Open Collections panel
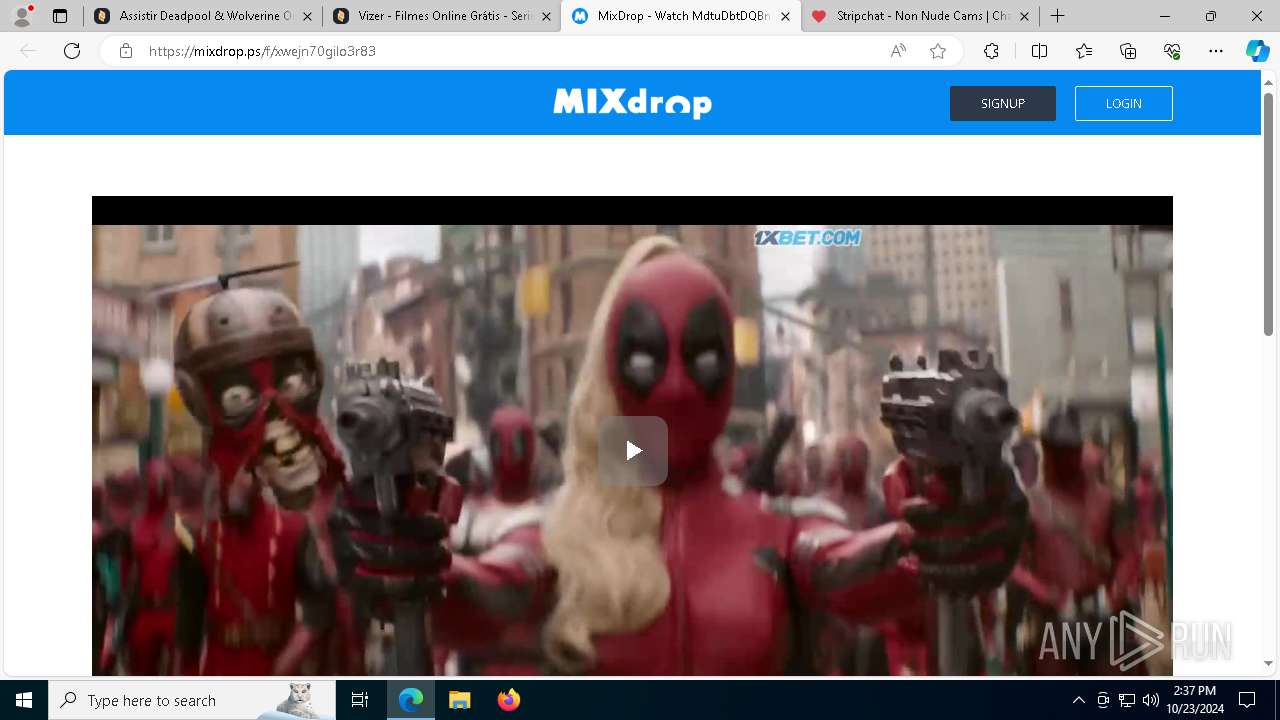This screenshot has height=720, width=1280. pos(1128,51)
